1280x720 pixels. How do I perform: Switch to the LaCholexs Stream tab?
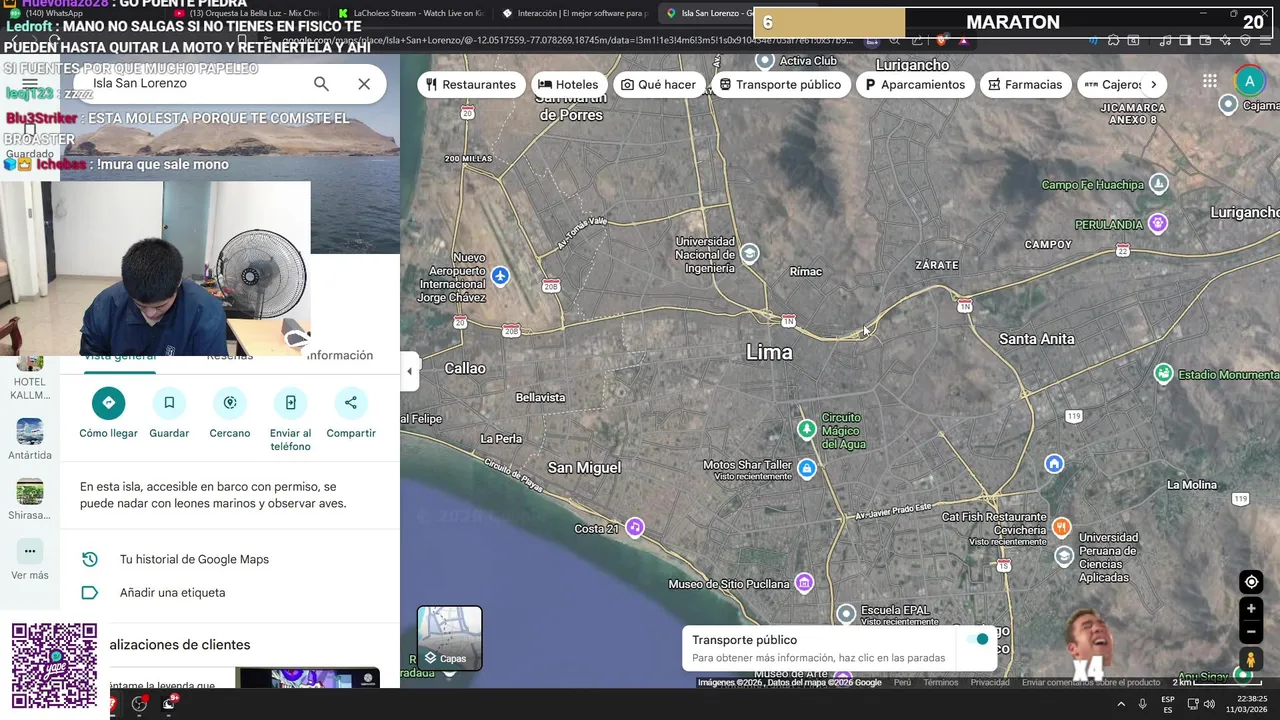tap(410, 13)
